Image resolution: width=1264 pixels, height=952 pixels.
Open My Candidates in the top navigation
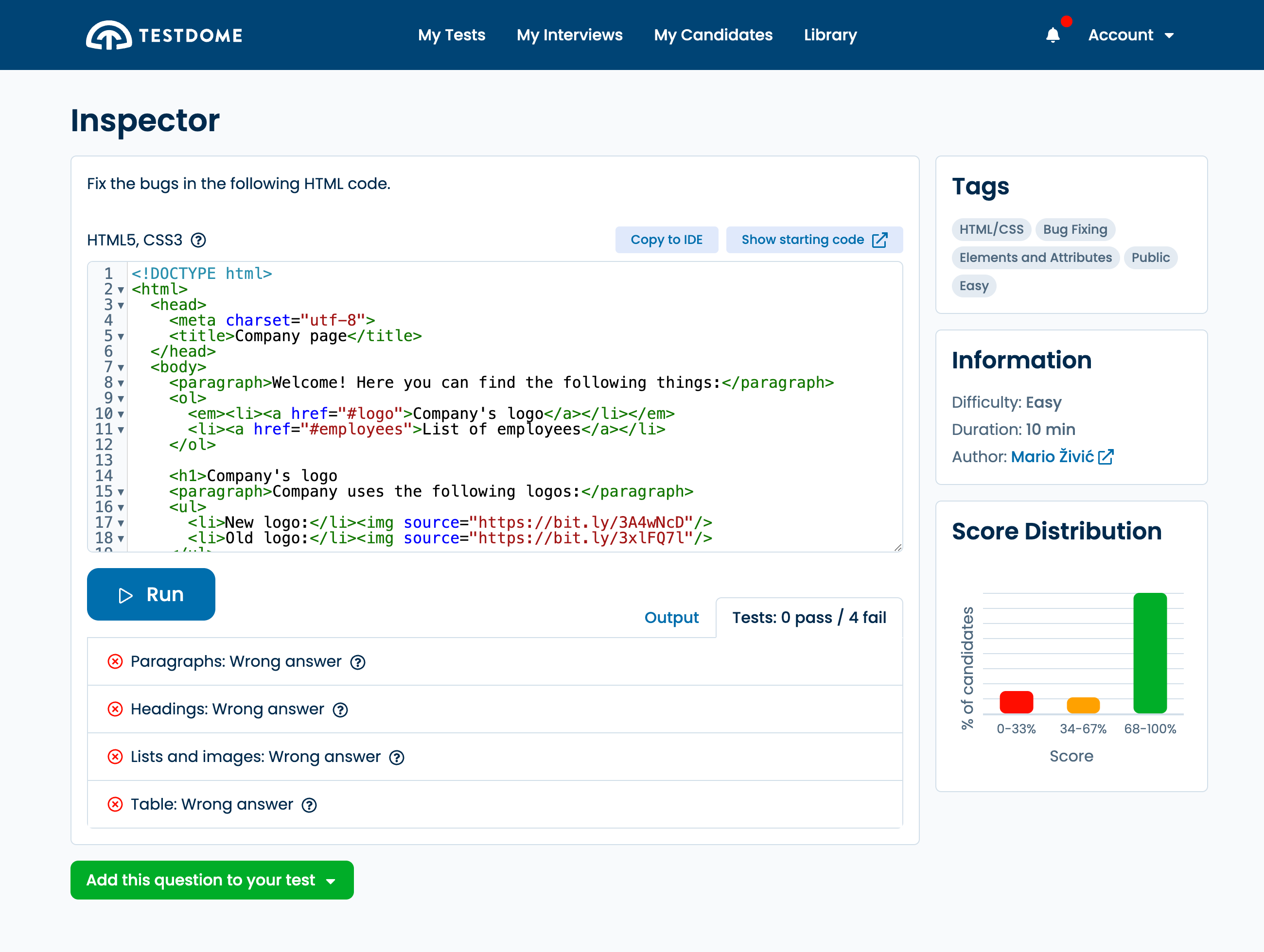tap(713, 35)
